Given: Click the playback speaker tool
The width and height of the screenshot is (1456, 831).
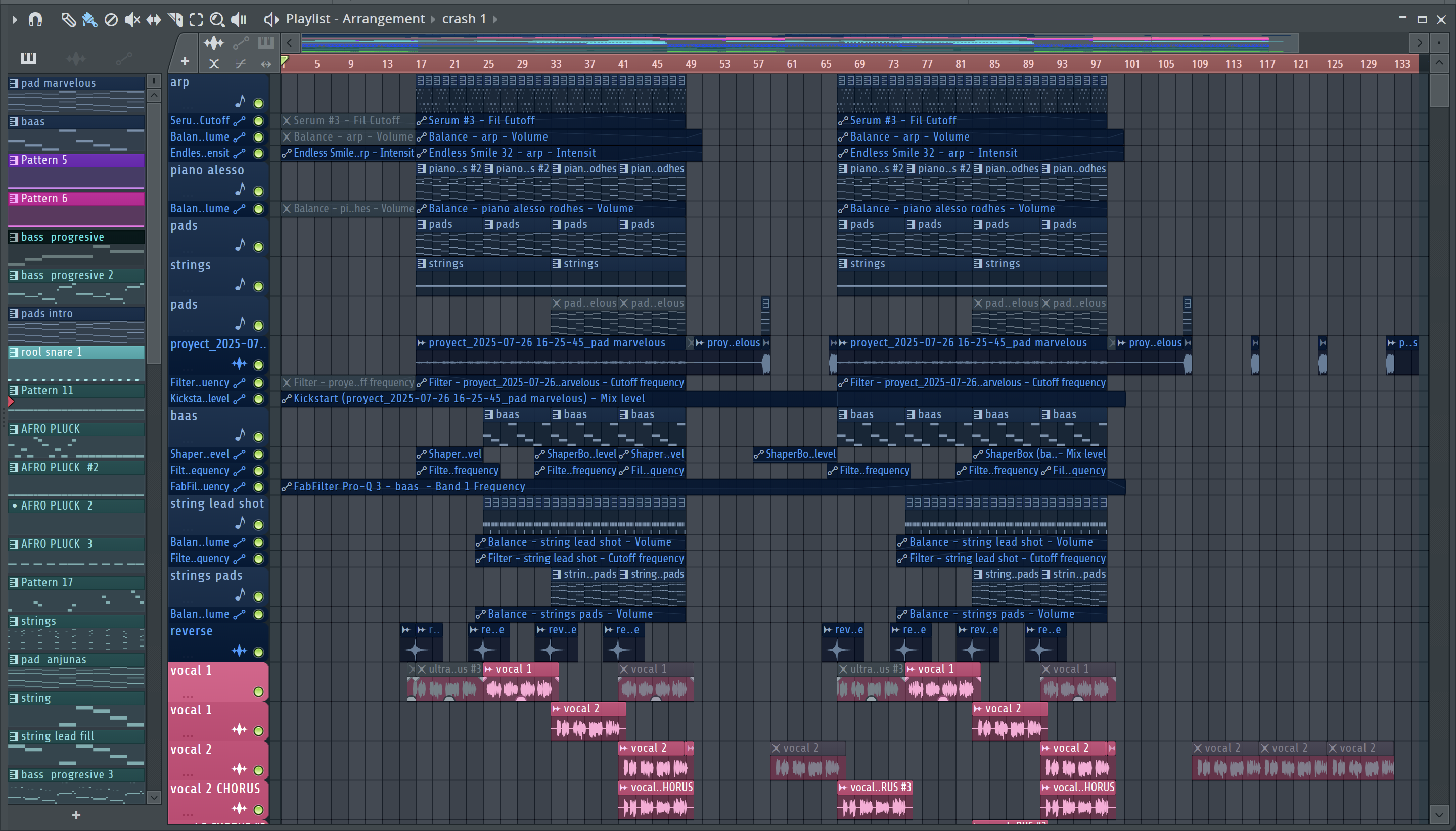Looking at the screenshot, I should click(239, 19).
